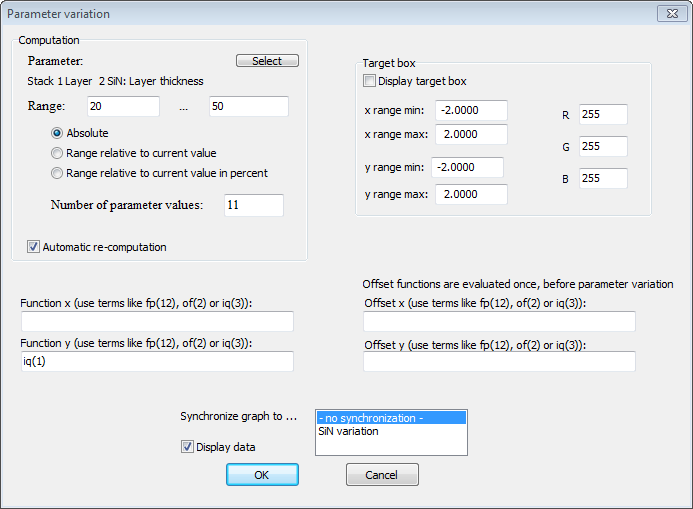Click the y range max field

(471, 194)
